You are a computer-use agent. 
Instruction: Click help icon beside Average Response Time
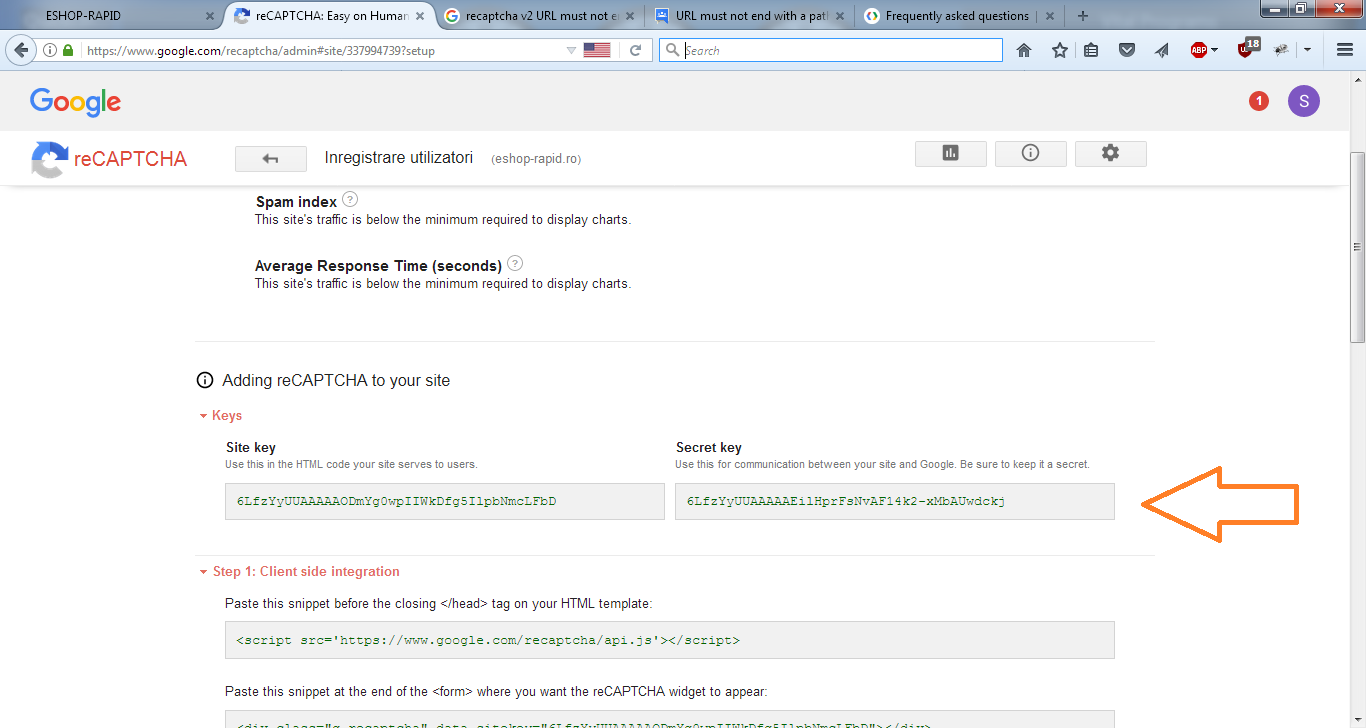[515, 264]
